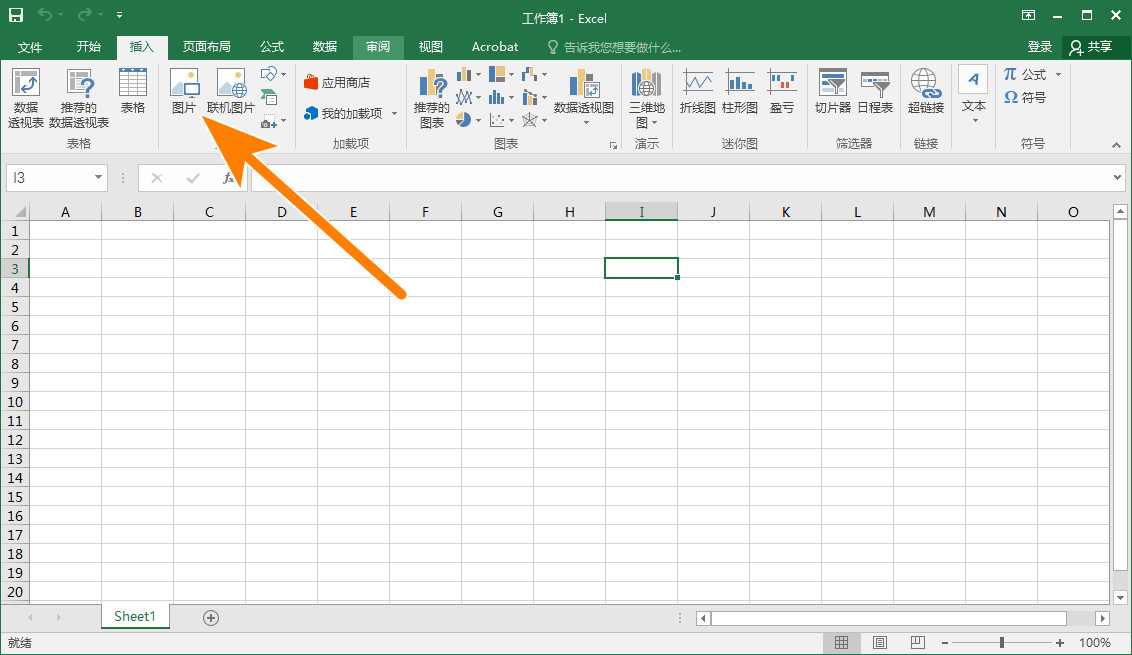
Task: Insert a 超链接 hyperlink
Action: tap(925, 91)
